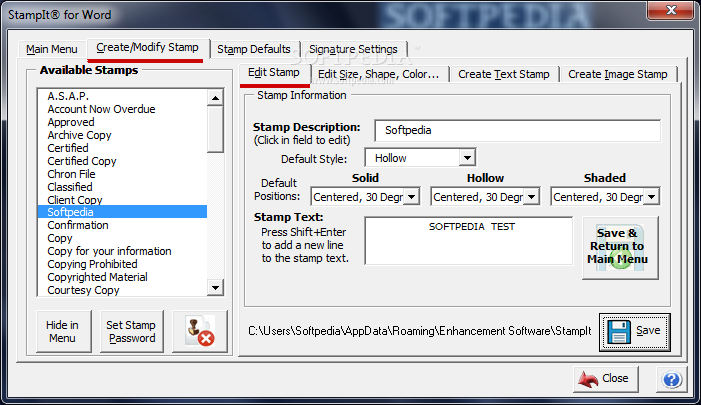Select the Create/Modify Stamp tab
The height and width of the screenshot is (405, 701).
pos(147,47)
